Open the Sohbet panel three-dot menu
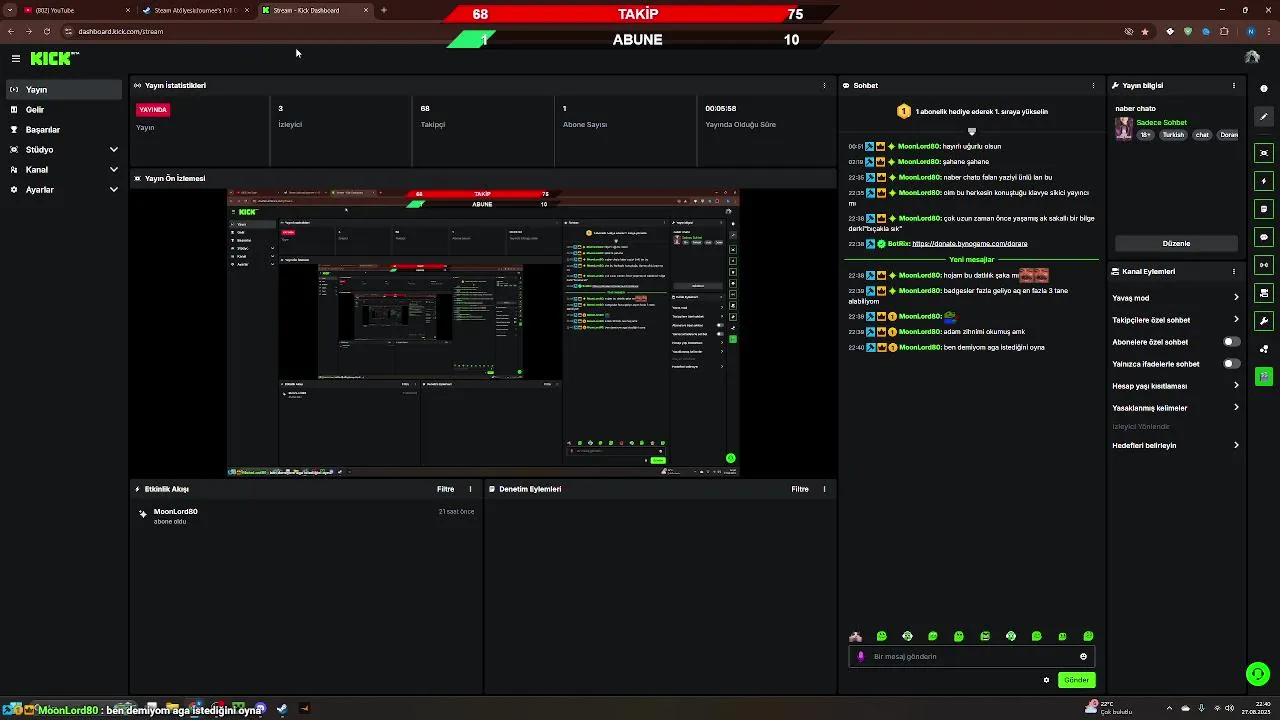 click(1093, 86)
